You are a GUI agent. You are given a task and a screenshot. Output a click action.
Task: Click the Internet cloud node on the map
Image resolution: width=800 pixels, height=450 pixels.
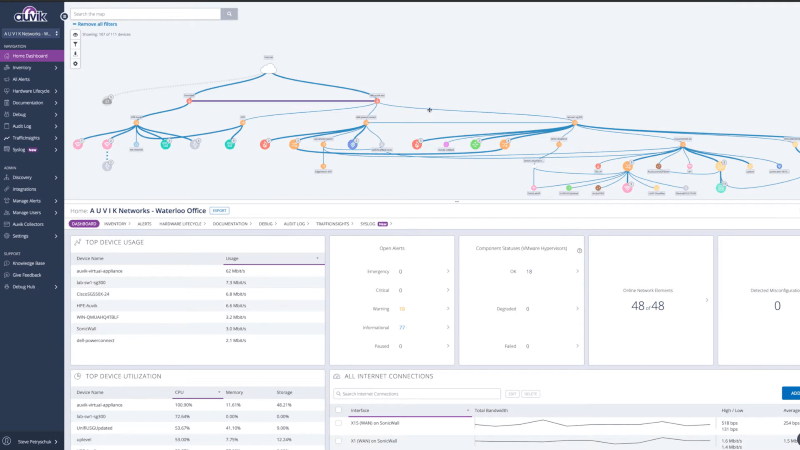pyautogui.click(x=268, y=69)
